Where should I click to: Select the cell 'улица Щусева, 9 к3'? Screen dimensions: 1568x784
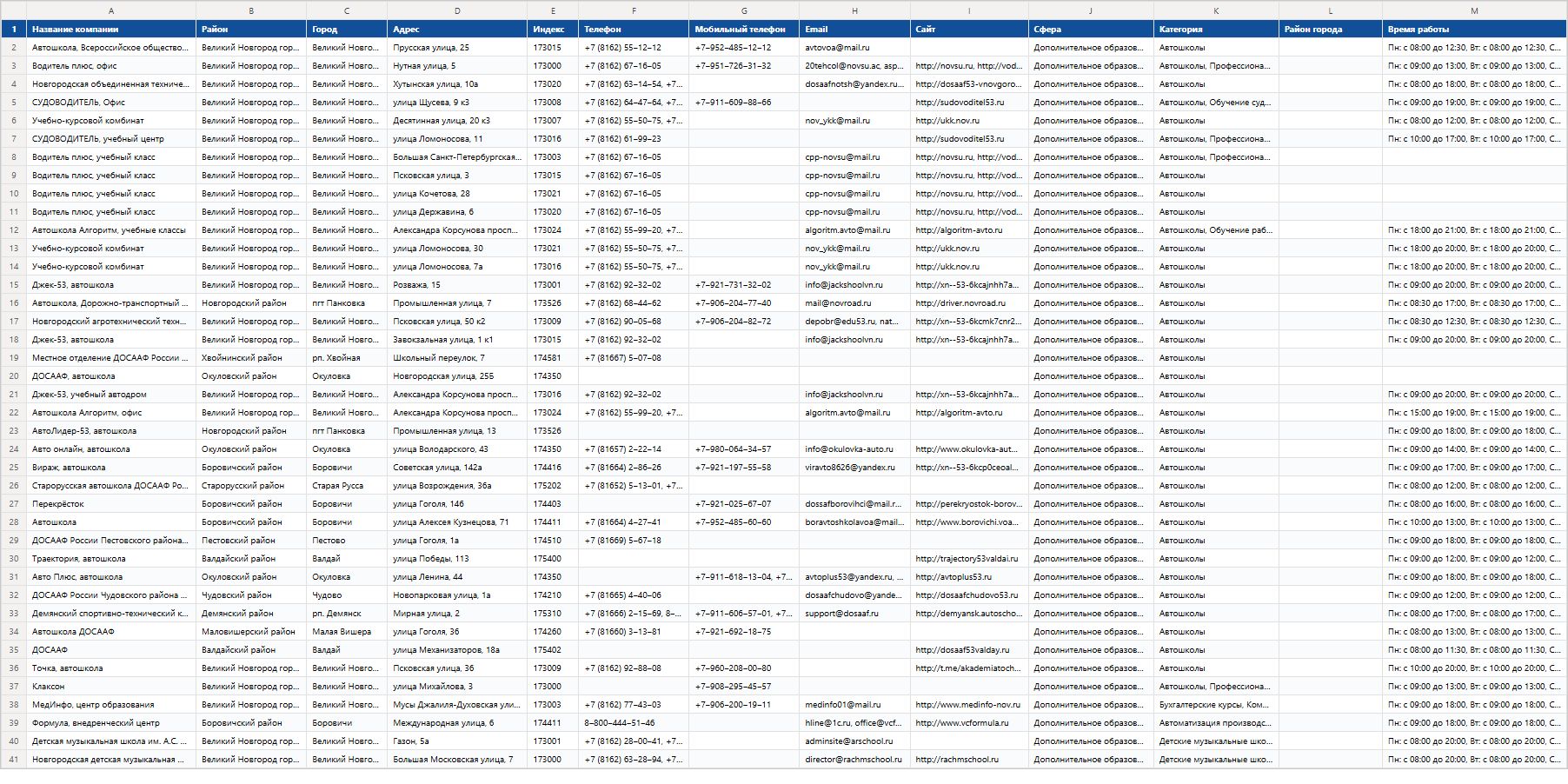(x=457, y=103)
